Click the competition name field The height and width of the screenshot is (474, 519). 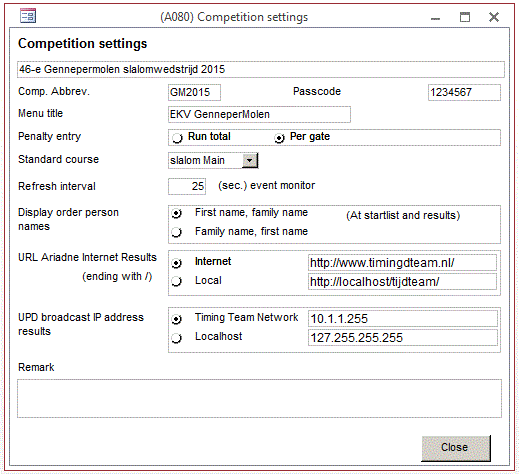coord(261,69)
